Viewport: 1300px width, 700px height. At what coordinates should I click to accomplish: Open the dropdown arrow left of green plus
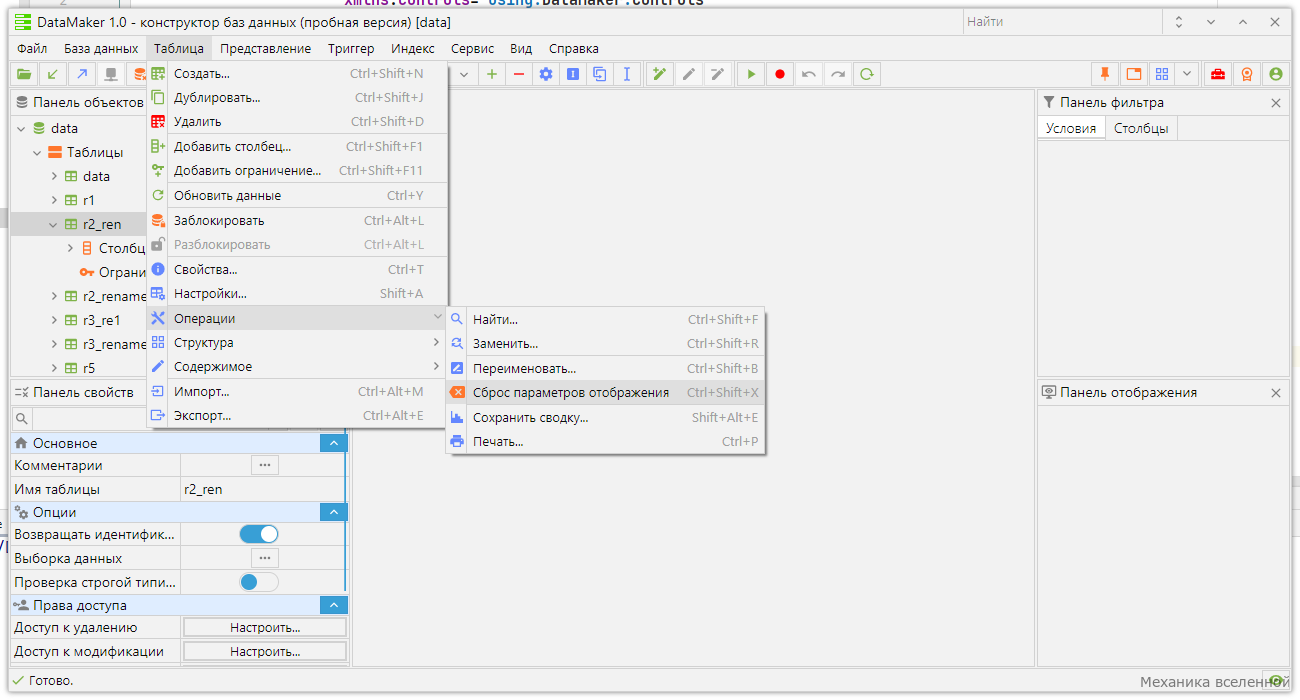[x=464, y=74]
